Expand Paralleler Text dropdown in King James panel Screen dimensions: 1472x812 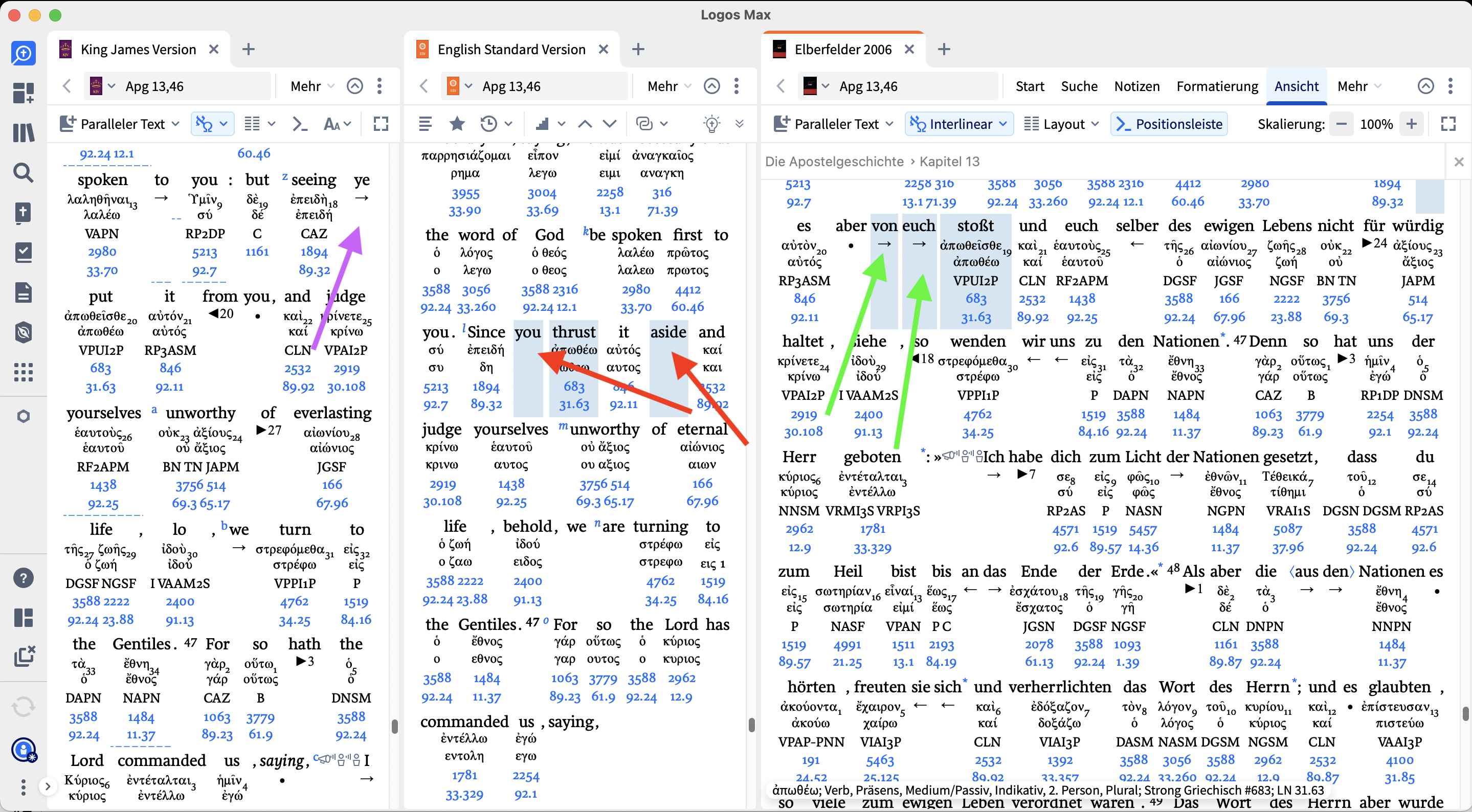tap(121, 124)
